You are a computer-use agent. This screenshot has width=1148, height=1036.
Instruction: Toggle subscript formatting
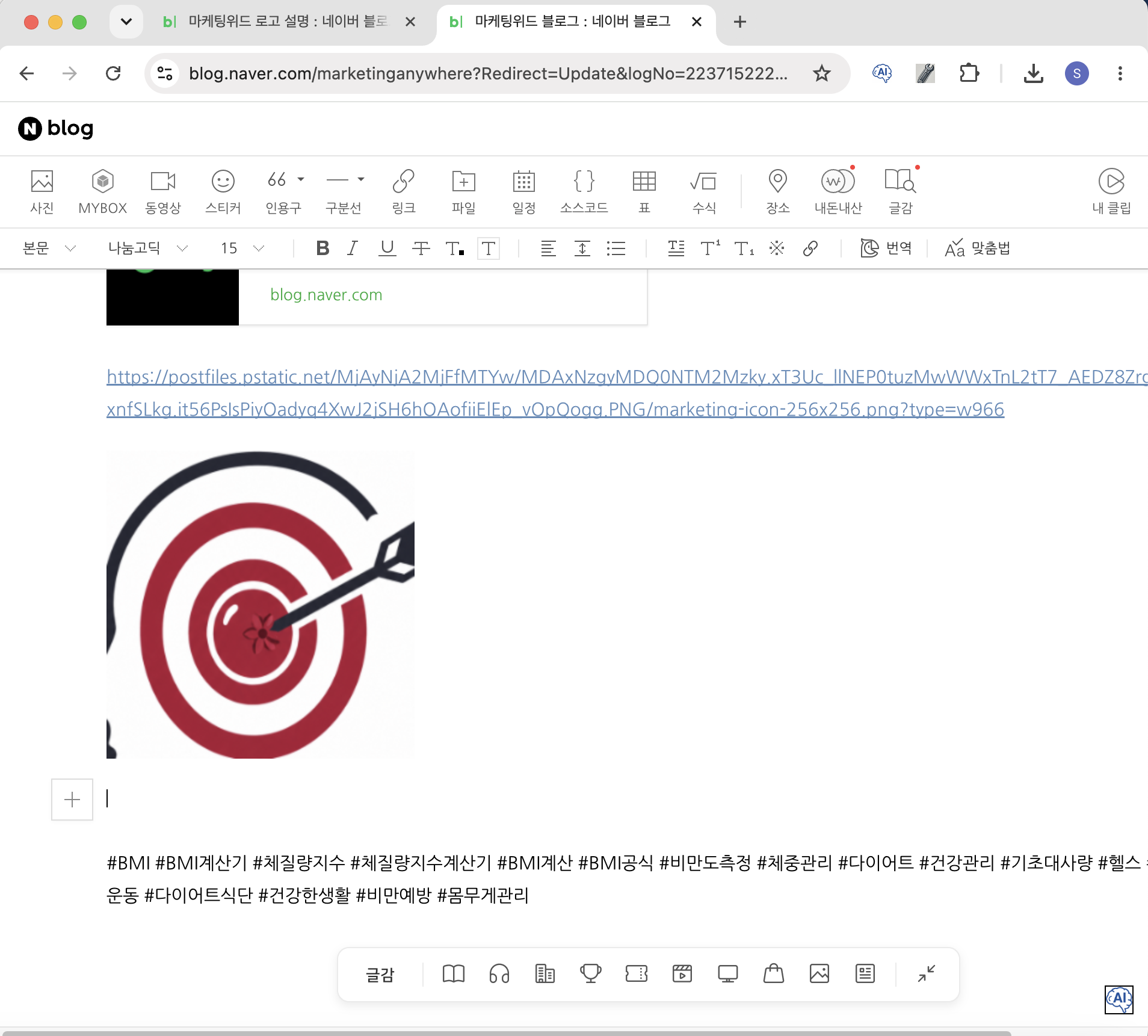[744, 248]
